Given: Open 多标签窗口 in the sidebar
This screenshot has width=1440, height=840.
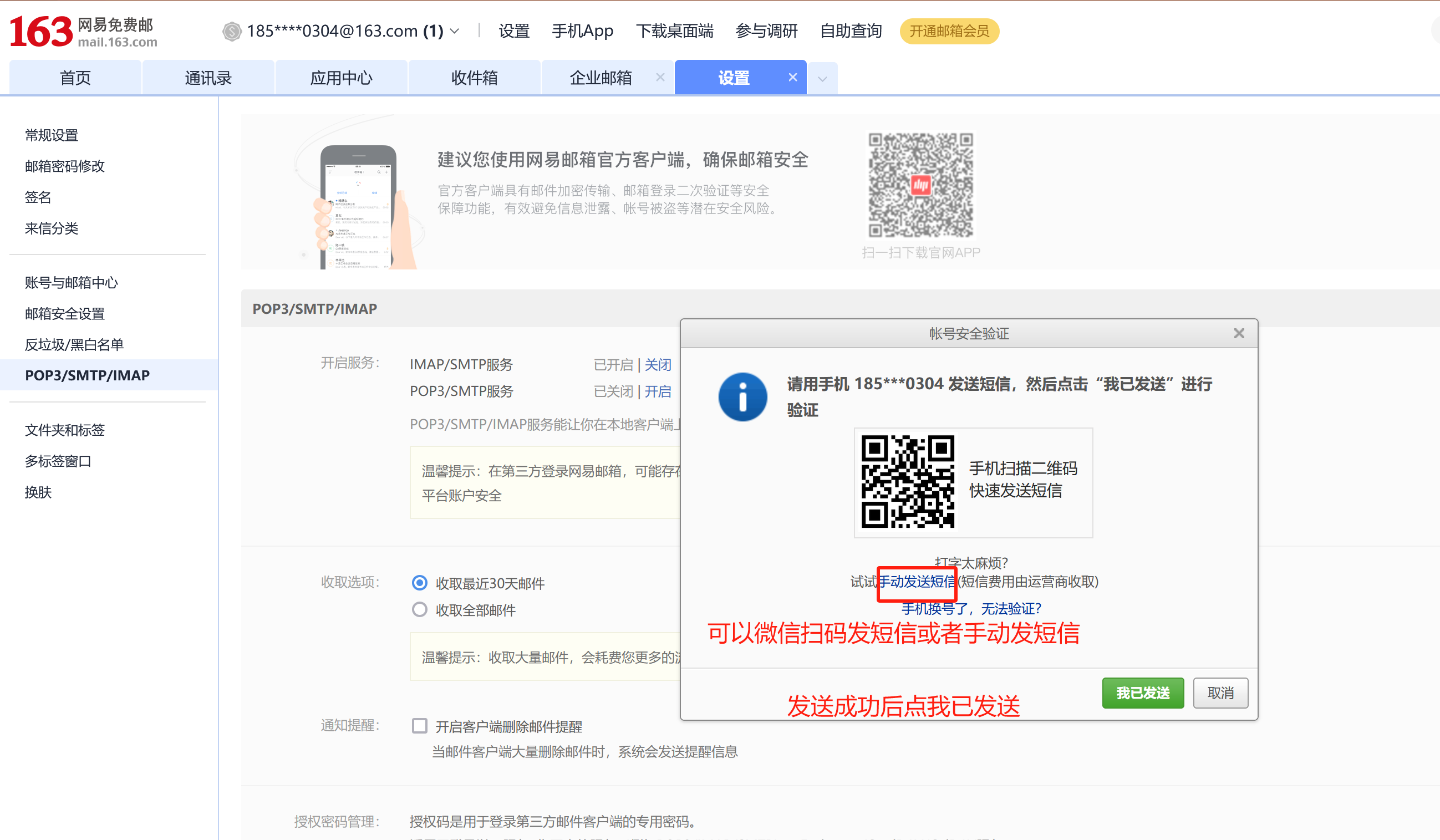Looking at the screenshot, I should [58, 461].
